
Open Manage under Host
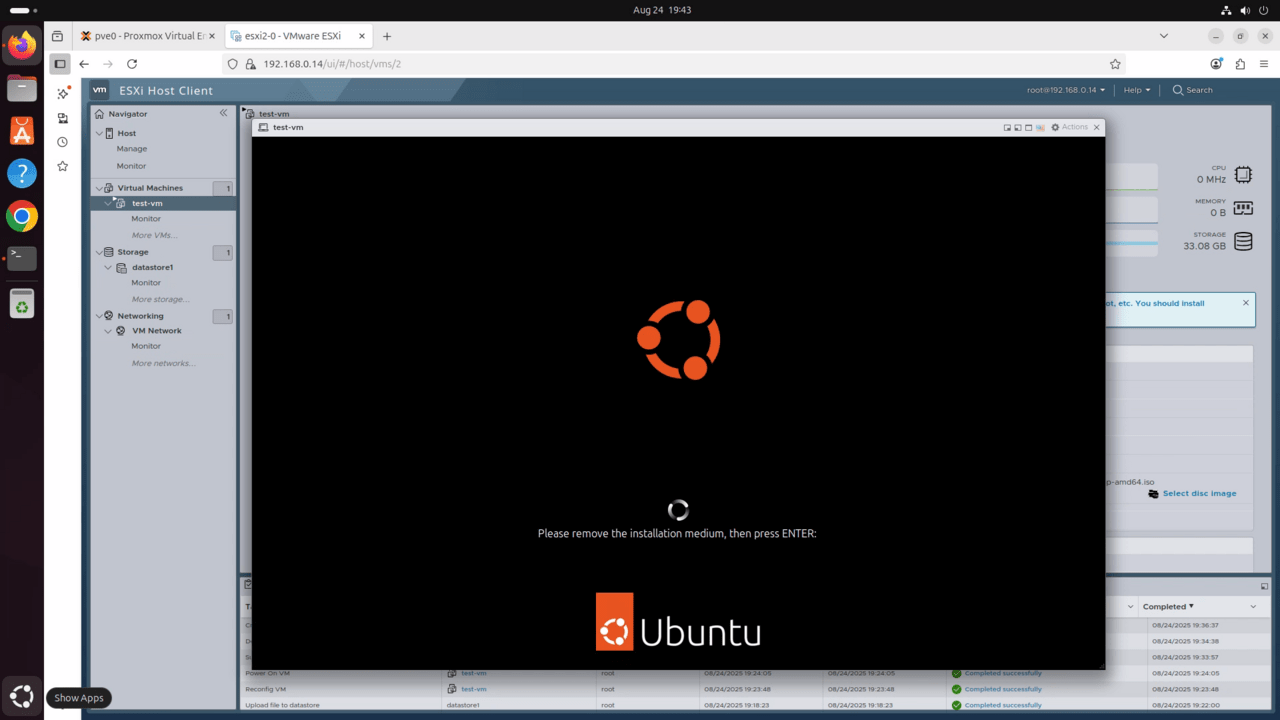[131, 149]
